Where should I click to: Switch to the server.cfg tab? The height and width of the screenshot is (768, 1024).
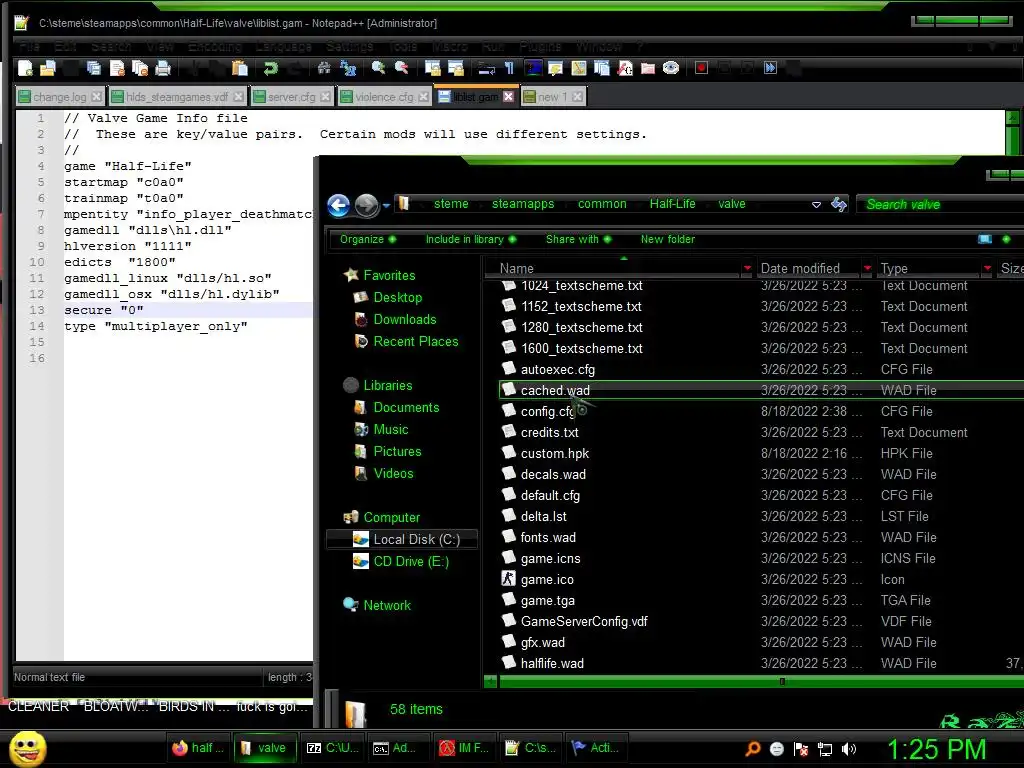(x=292, y=97)
